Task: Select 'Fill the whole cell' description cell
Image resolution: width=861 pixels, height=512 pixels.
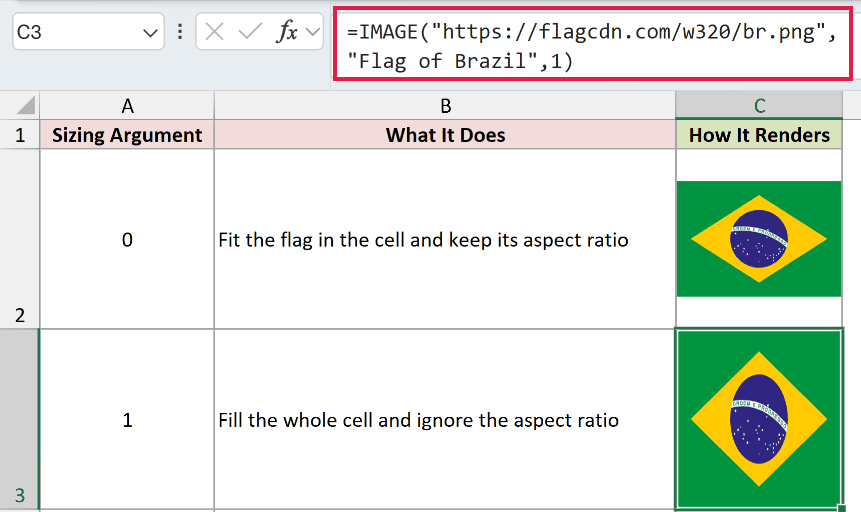Action: tap(445, 419)
